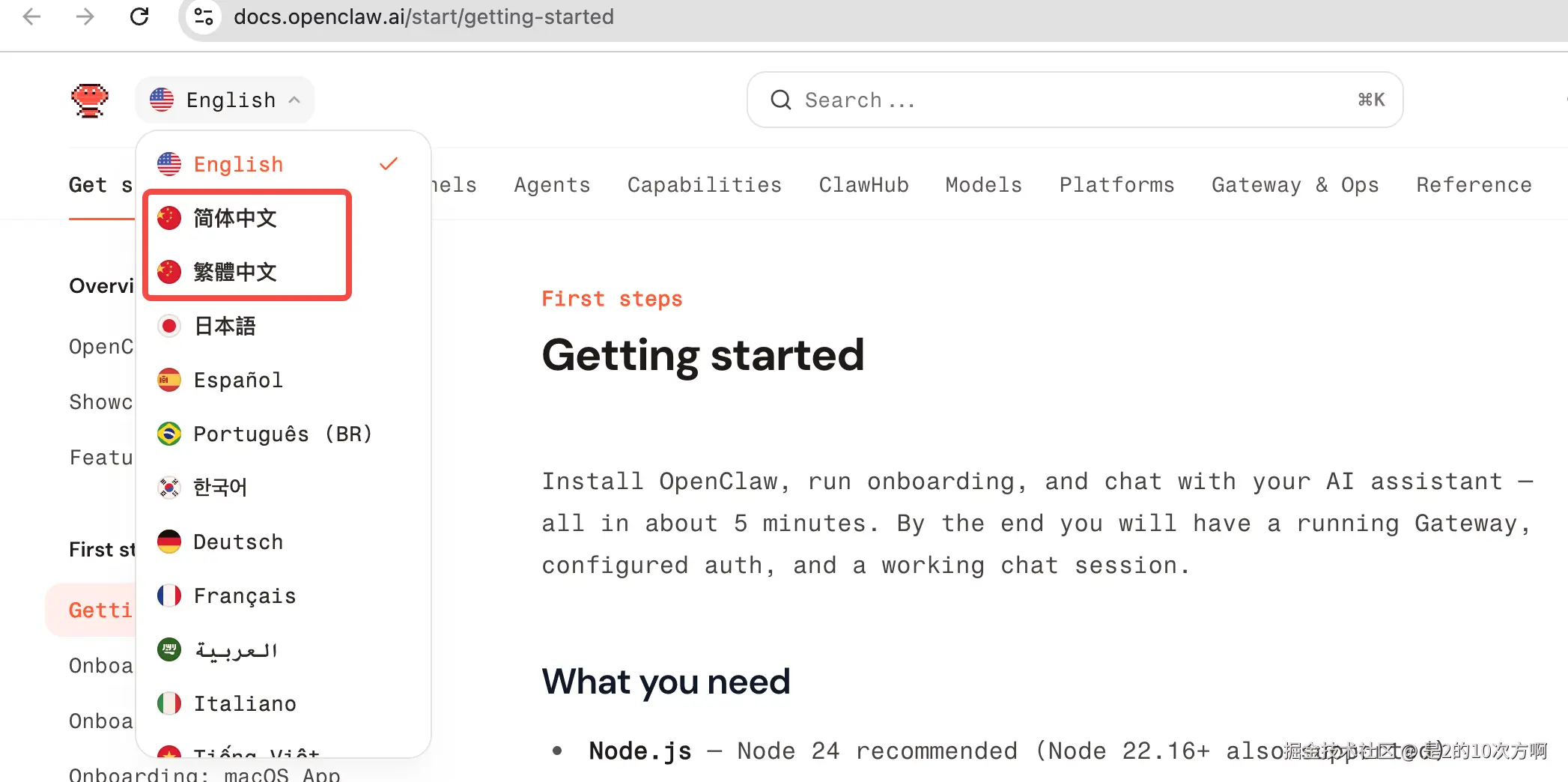Click the search magnifier icon

781,100
